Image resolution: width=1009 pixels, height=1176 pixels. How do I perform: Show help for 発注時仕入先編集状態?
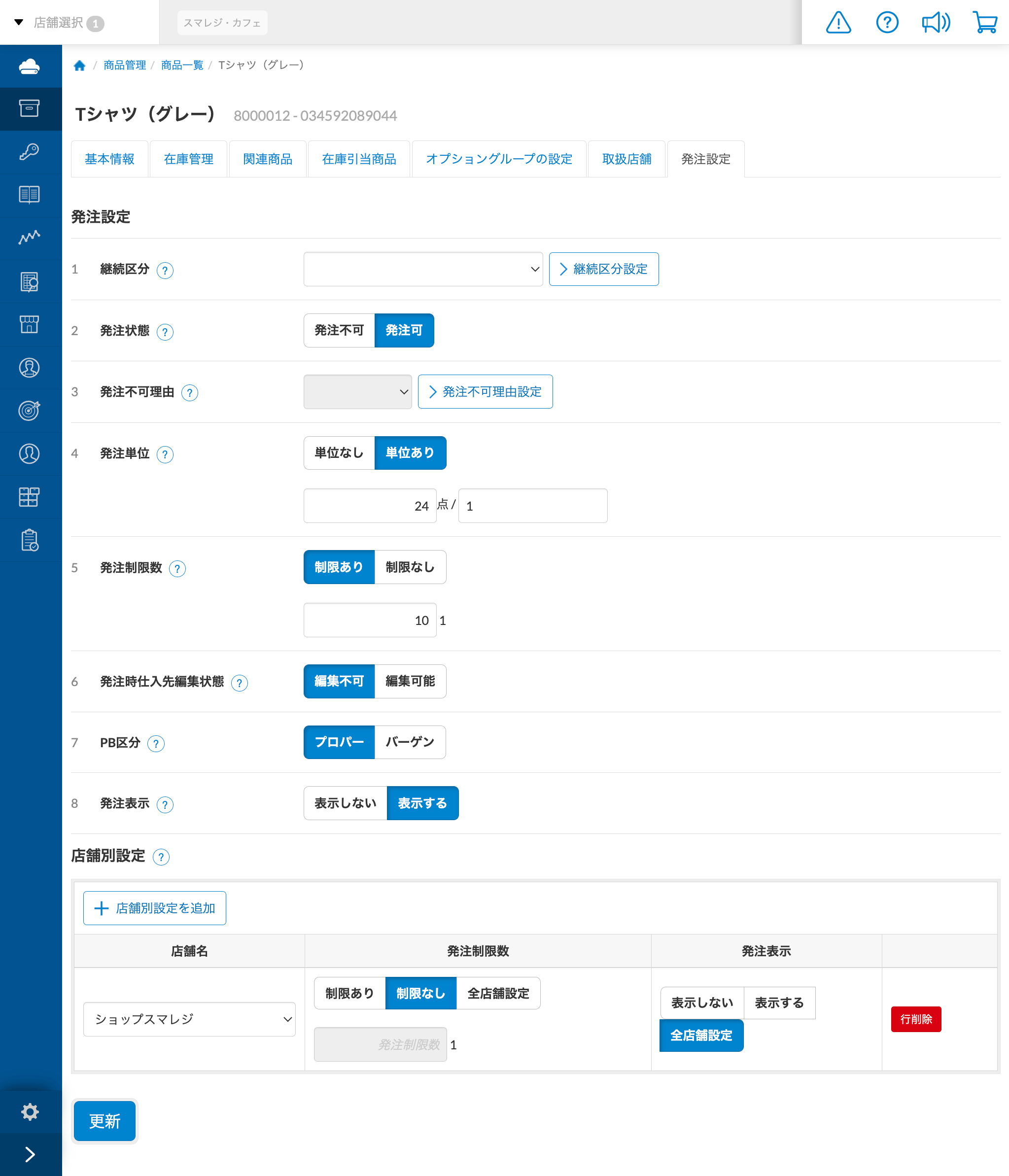[x=240, y=683]
